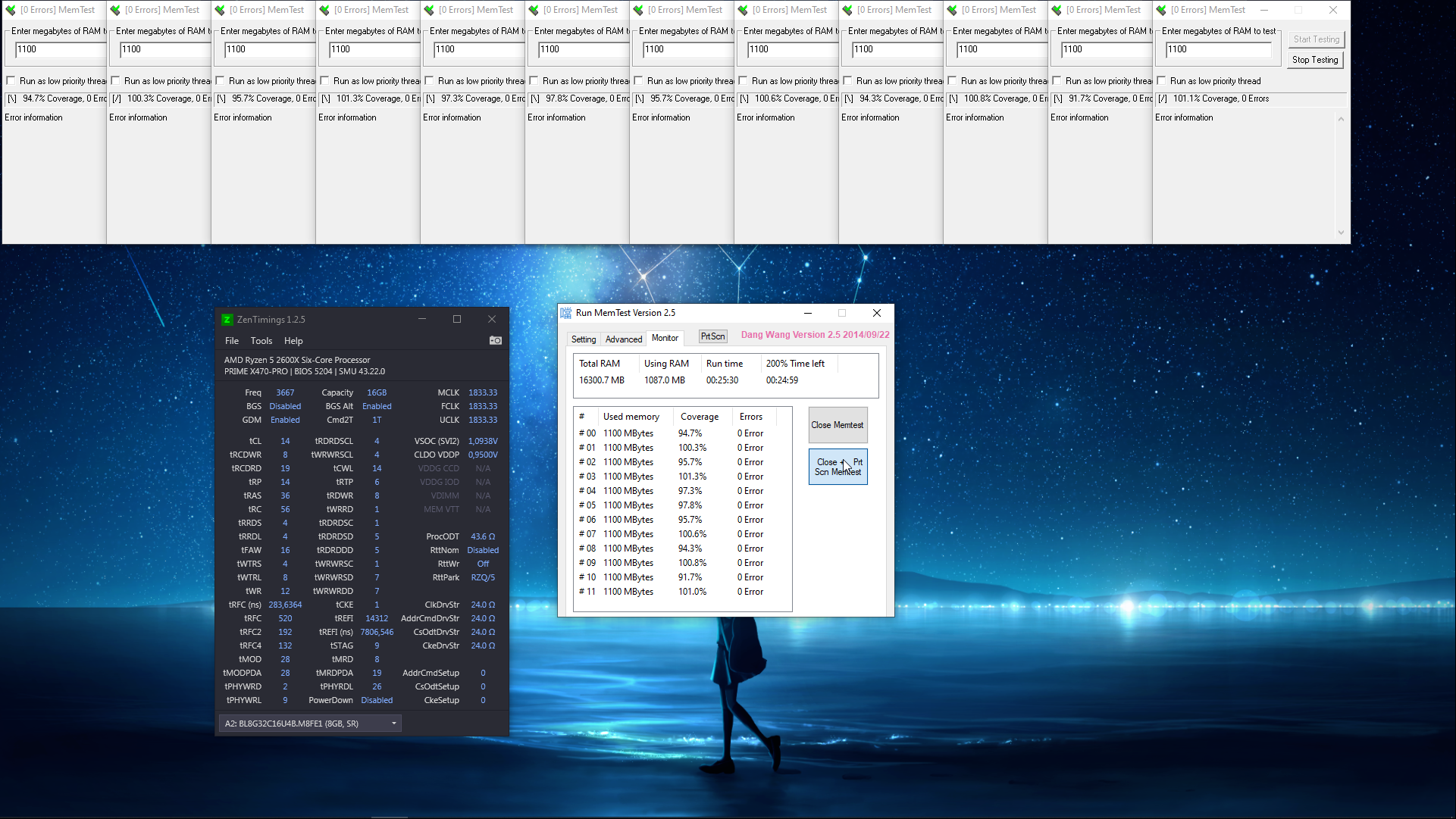1456x819 pixels.
Task: Check low priority box in second MemTest window
Action: (x=116, y=81)
